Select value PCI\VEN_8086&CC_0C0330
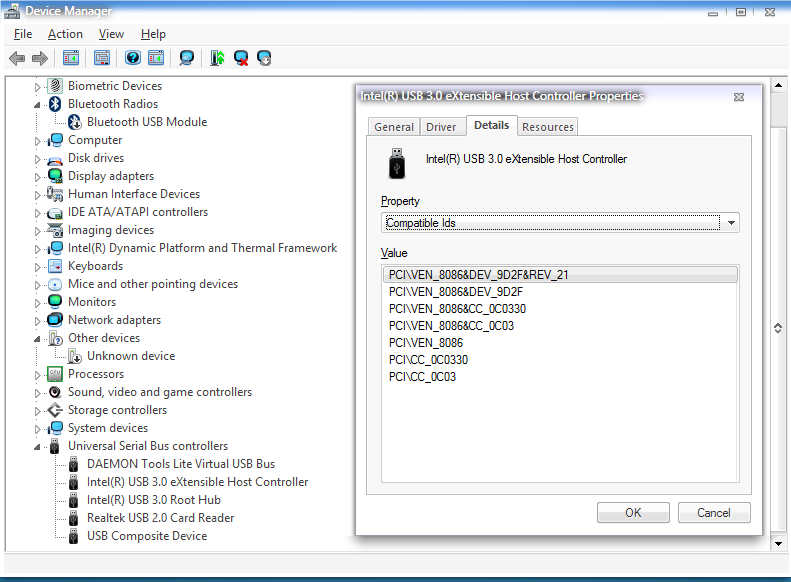Screen dimensions: 791x582 [560, 309]
